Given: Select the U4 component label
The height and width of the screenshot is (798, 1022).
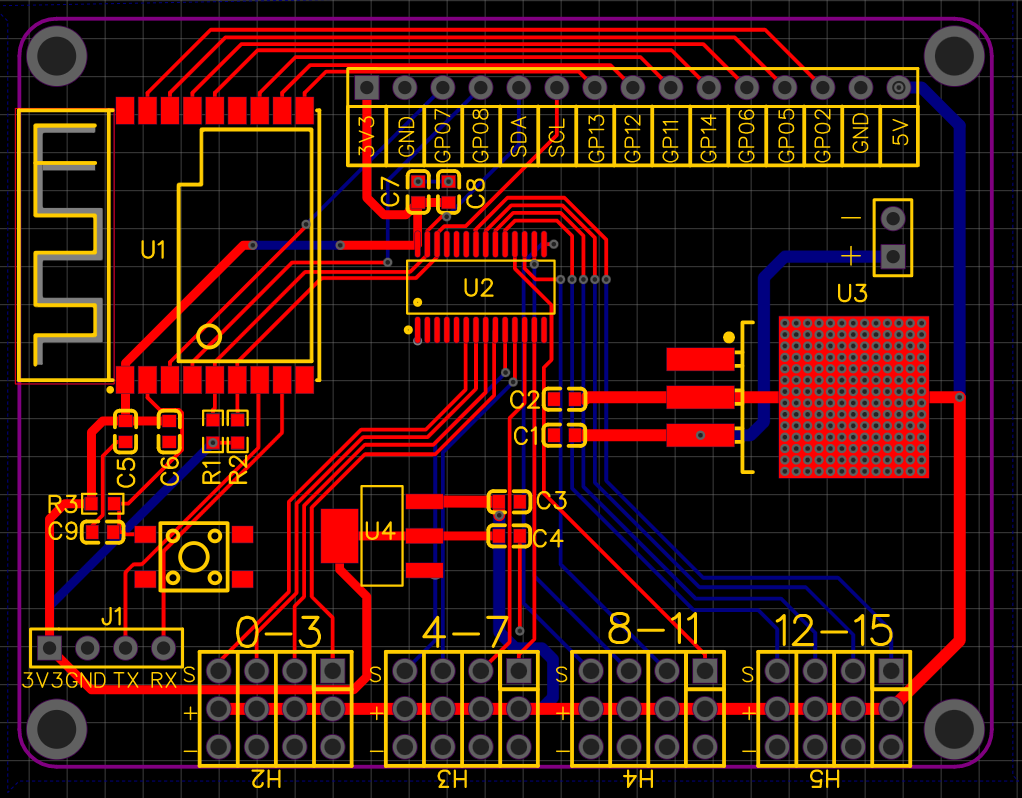Looking at the screenshot, I should tap(380, 531).
